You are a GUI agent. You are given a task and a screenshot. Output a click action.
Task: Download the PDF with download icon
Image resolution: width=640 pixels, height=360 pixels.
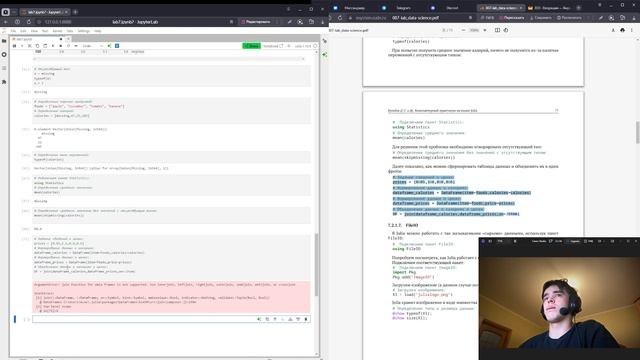[x=613, y=30]
